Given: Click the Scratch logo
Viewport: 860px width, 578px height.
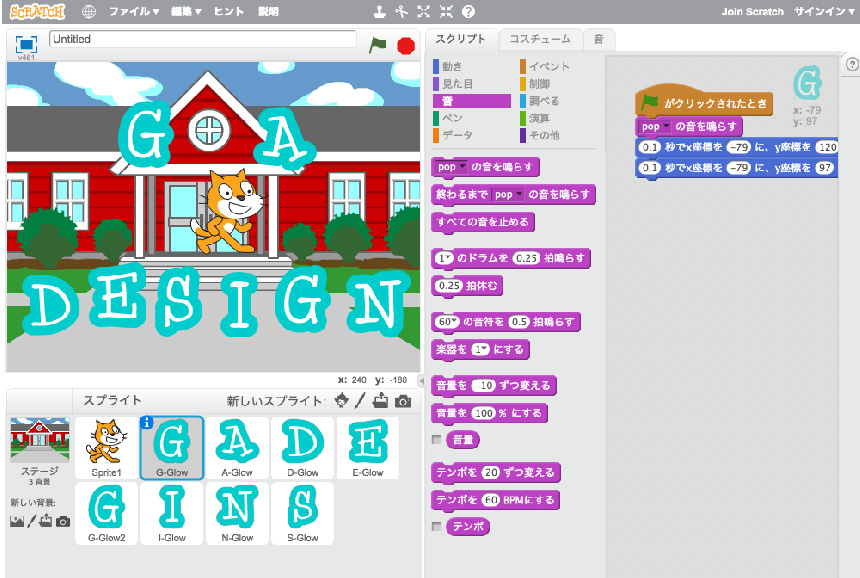Looking at the screenshot, I should [x=37, y=12].
